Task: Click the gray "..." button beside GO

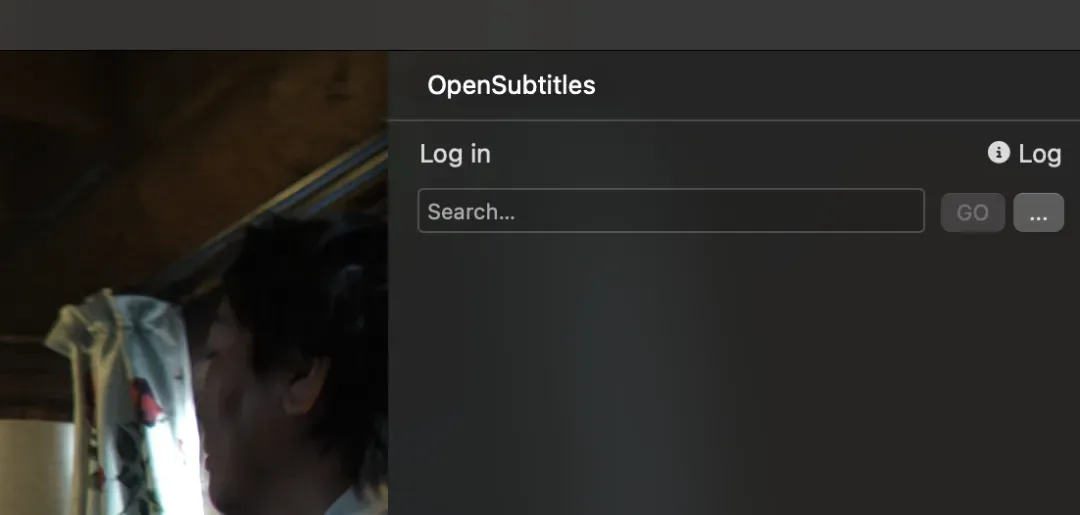Action: (x=1039, y=213)
